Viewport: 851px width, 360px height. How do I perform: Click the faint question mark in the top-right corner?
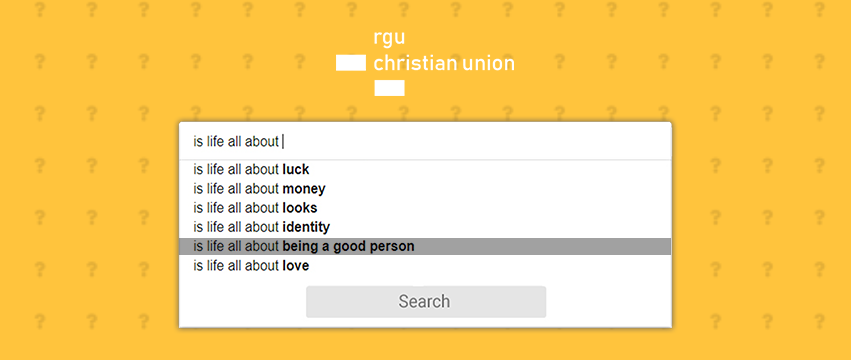[820, 9]
